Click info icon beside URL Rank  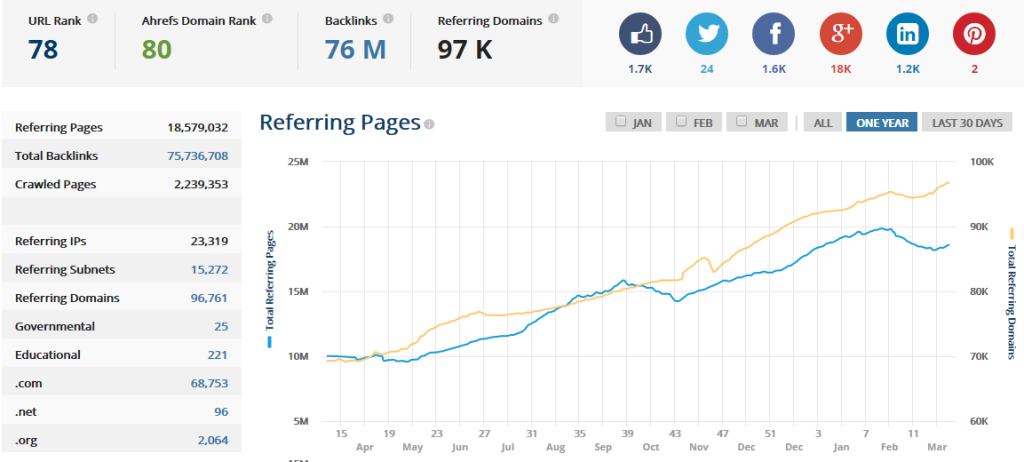tap(93, 19)
